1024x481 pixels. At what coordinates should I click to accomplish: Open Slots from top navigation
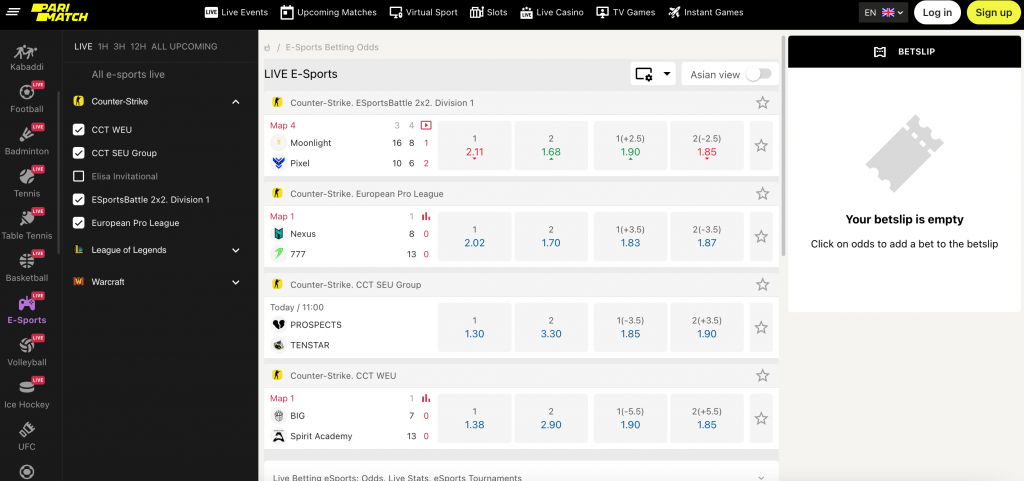click(x=488, y=12)
